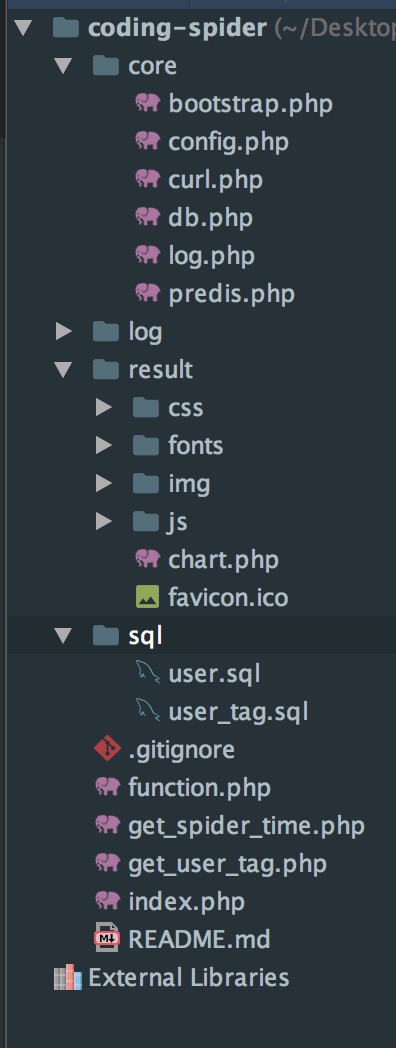396x1048 pixels.
Task: Click the image icon next to favicon.ico
Action: pos(147,596)
